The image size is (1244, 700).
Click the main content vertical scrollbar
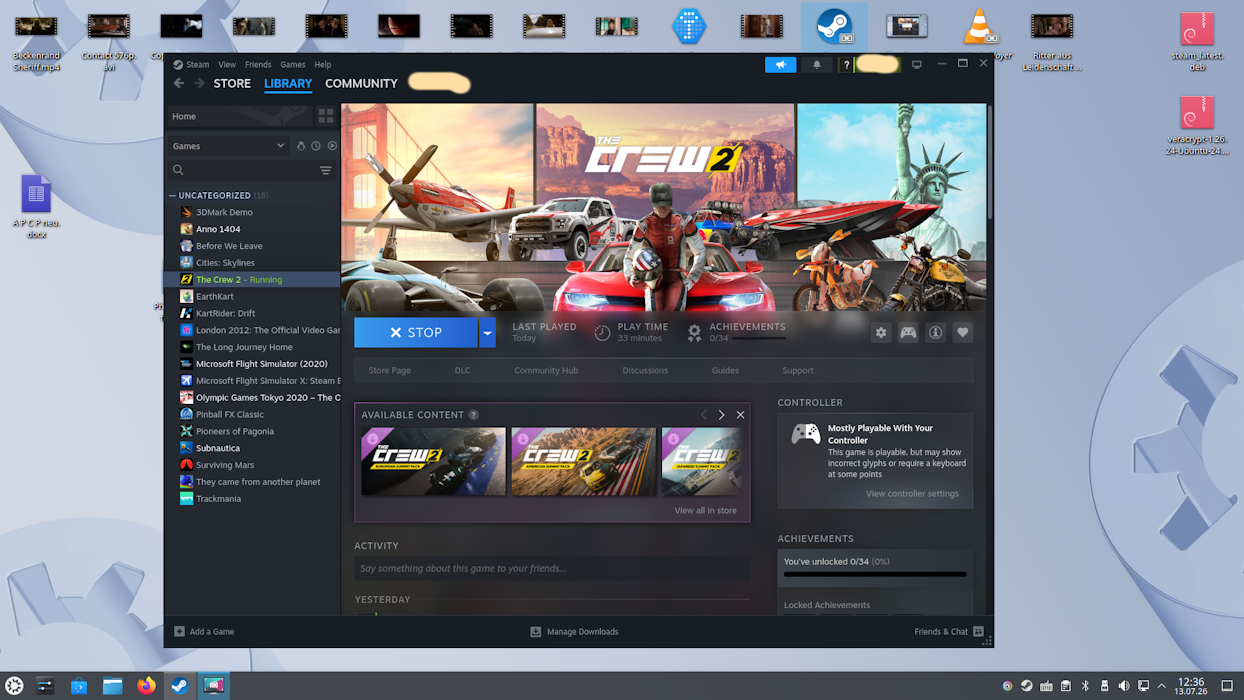(989, 160)
